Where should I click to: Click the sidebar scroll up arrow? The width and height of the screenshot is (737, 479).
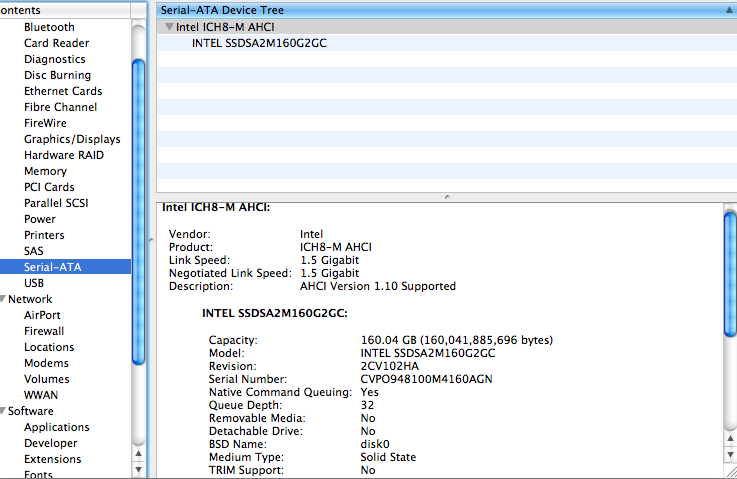(138, 454)
